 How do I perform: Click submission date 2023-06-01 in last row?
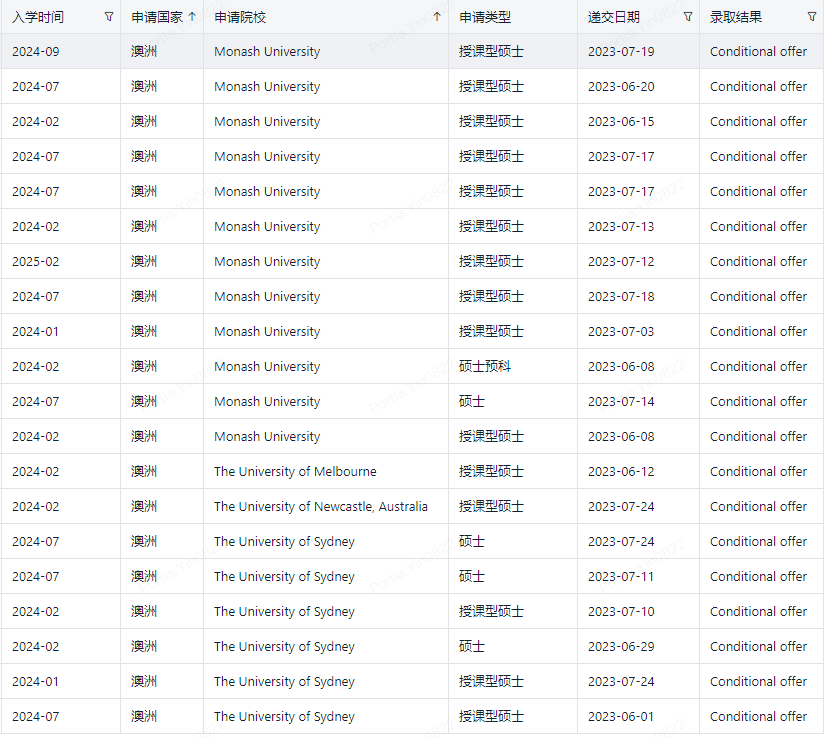[621, 717]
